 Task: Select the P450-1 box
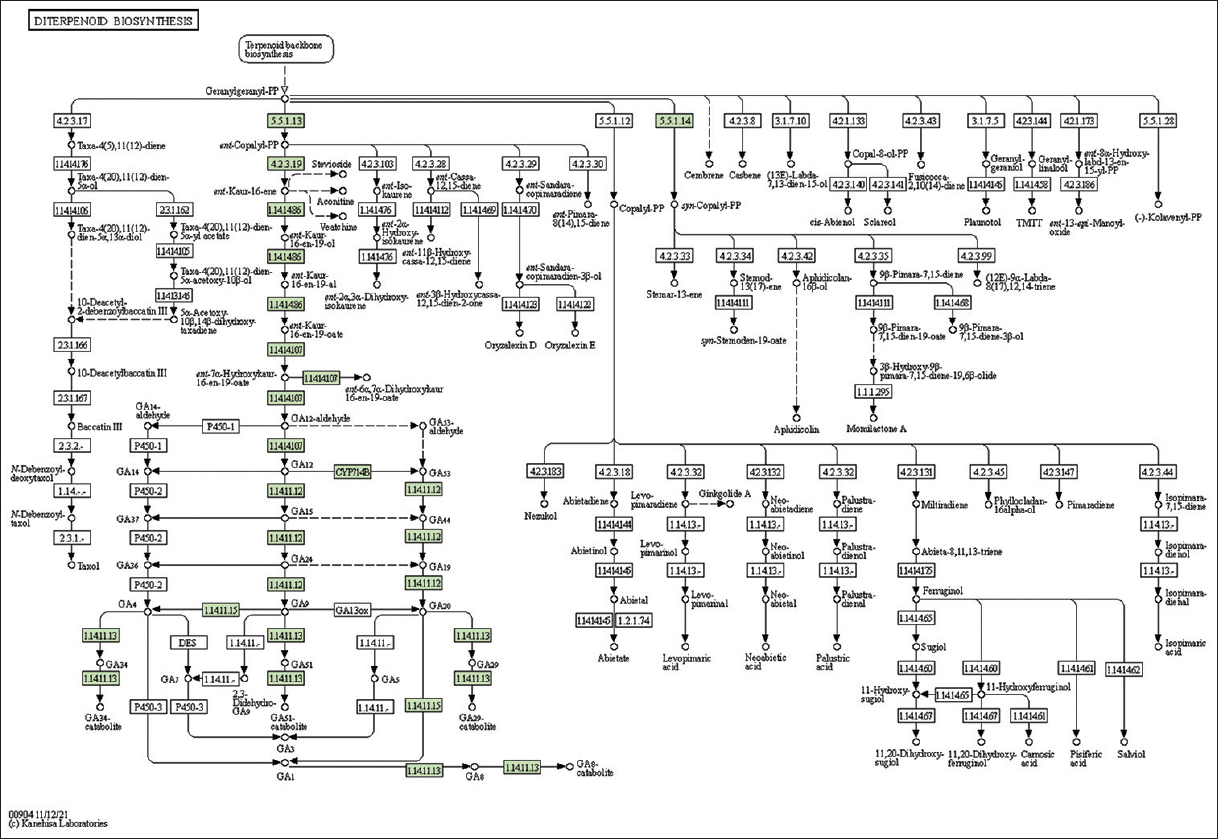tap(221, 426)
